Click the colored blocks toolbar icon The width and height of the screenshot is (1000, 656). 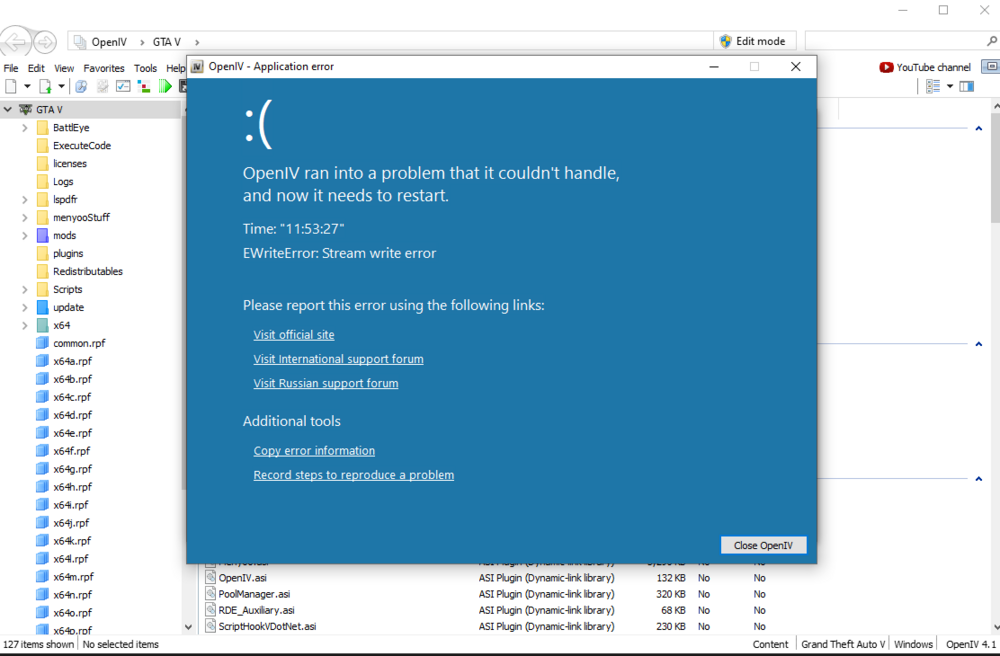click(x=144, y=86)
